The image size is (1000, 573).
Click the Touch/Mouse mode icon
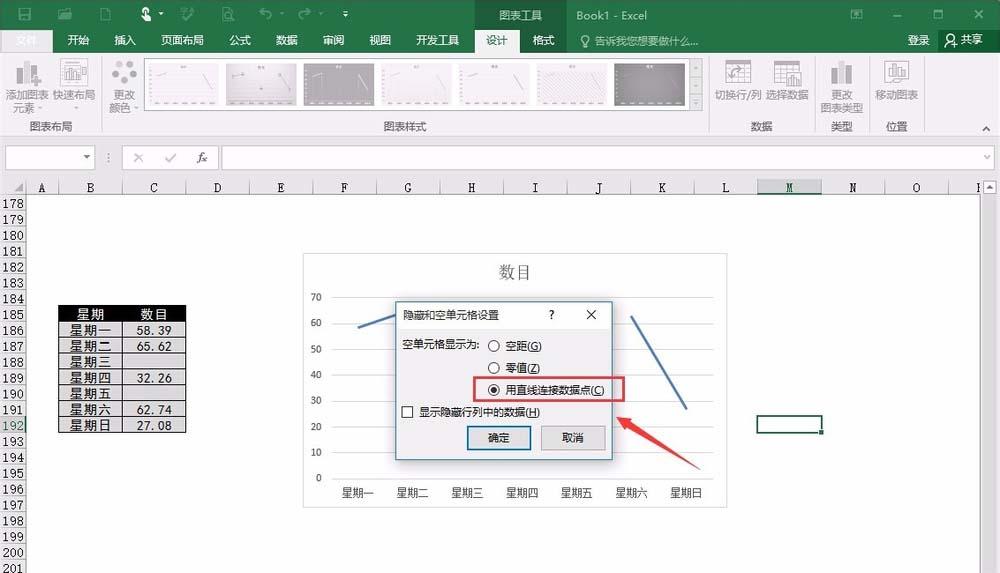[x=146, y=14]
